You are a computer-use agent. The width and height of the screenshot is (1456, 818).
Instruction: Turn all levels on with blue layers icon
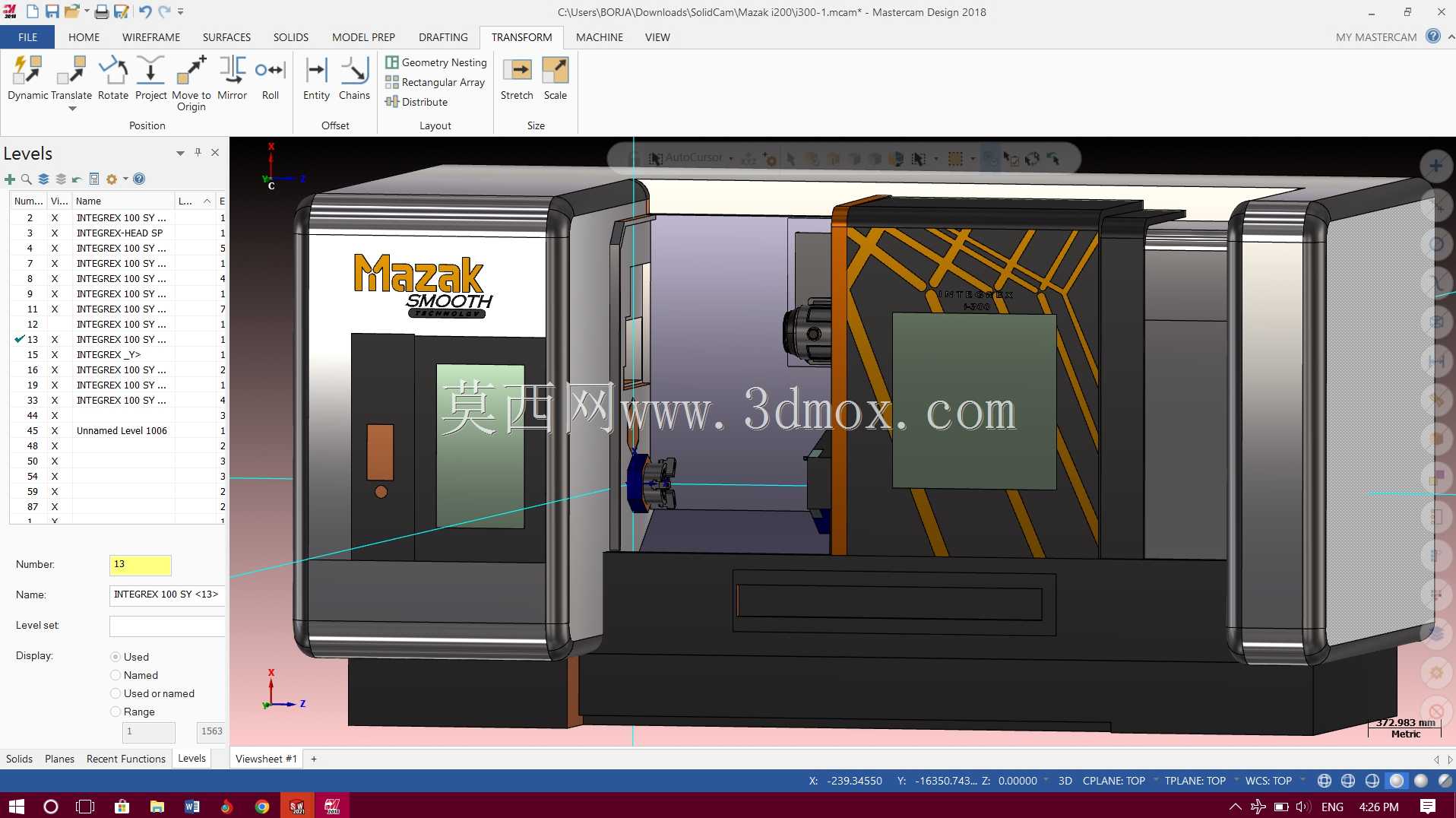tap(43, 179)
